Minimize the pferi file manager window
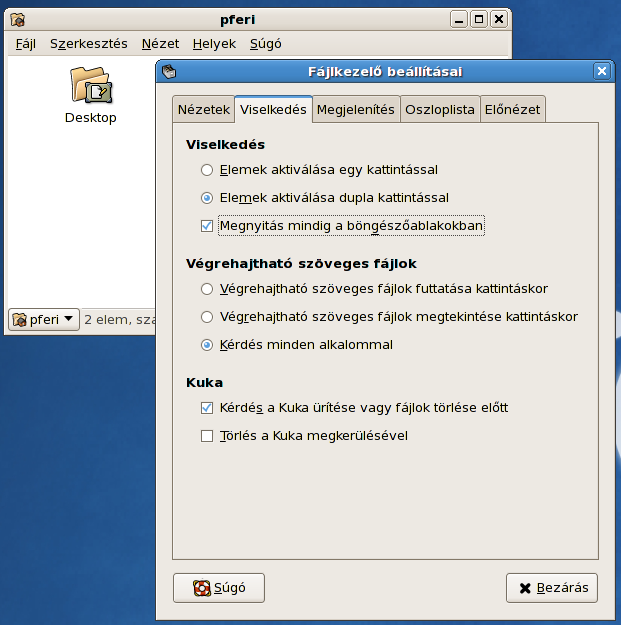Image resolution: width=621 pixels, height=625 pixels. (x=459, y=19)
